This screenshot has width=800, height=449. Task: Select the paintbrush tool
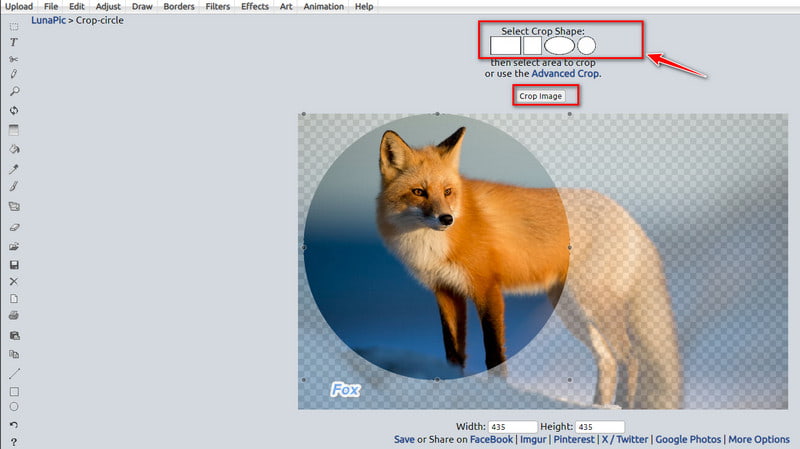point(14,187)
